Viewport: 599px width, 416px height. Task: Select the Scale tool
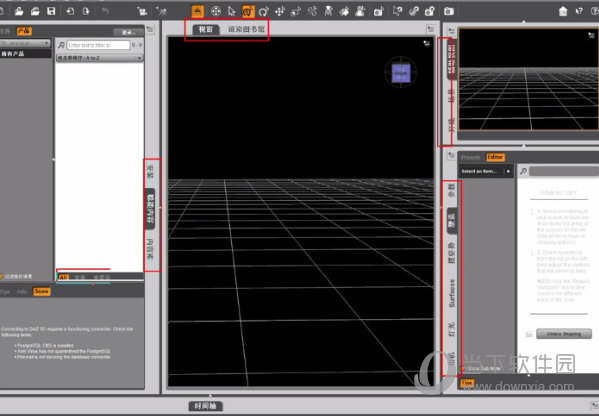[296, 11]
